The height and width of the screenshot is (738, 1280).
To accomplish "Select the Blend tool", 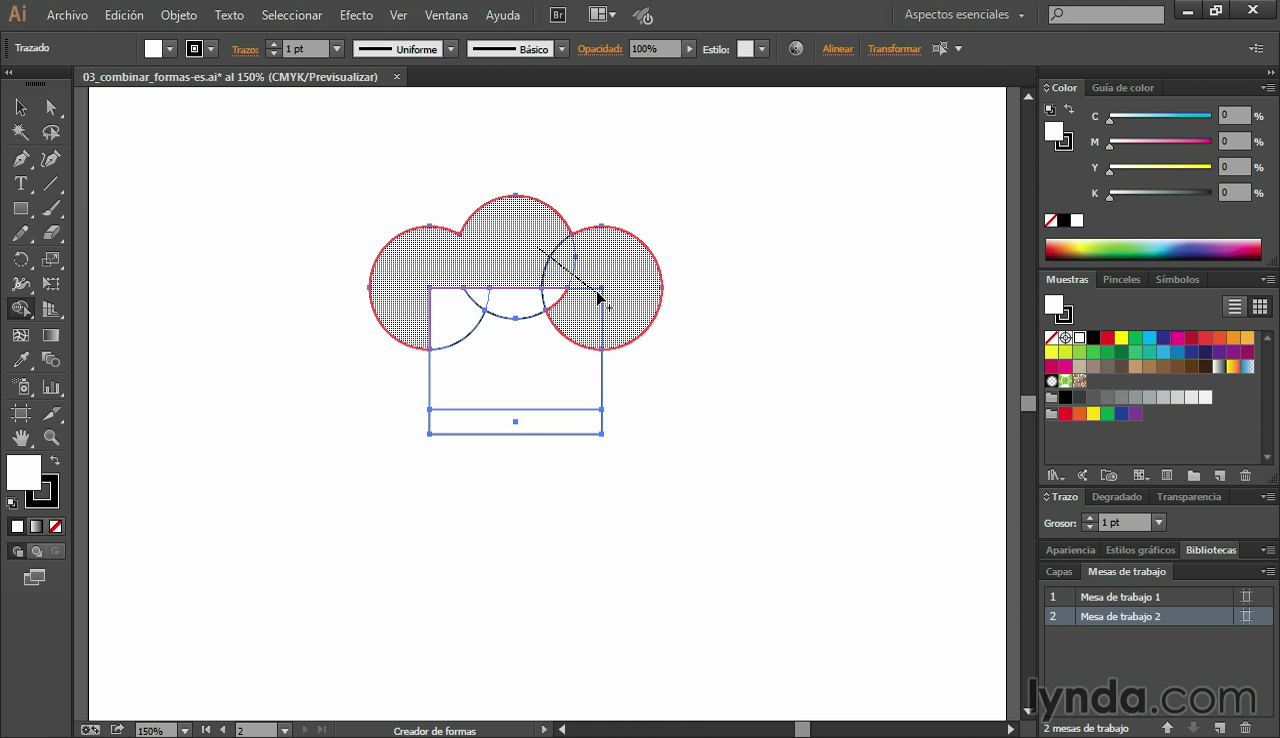I will pyautogui.click(x=51, y=361).
